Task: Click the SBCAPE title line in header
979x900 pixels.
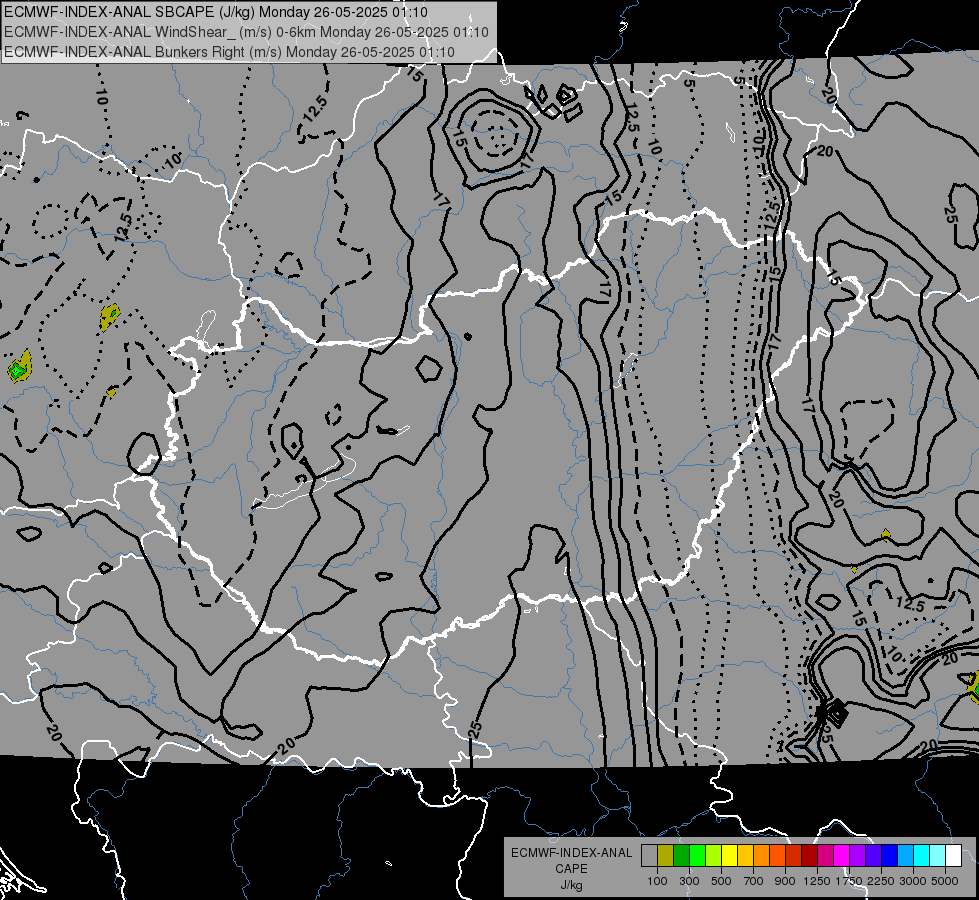Action: point(216,12)
